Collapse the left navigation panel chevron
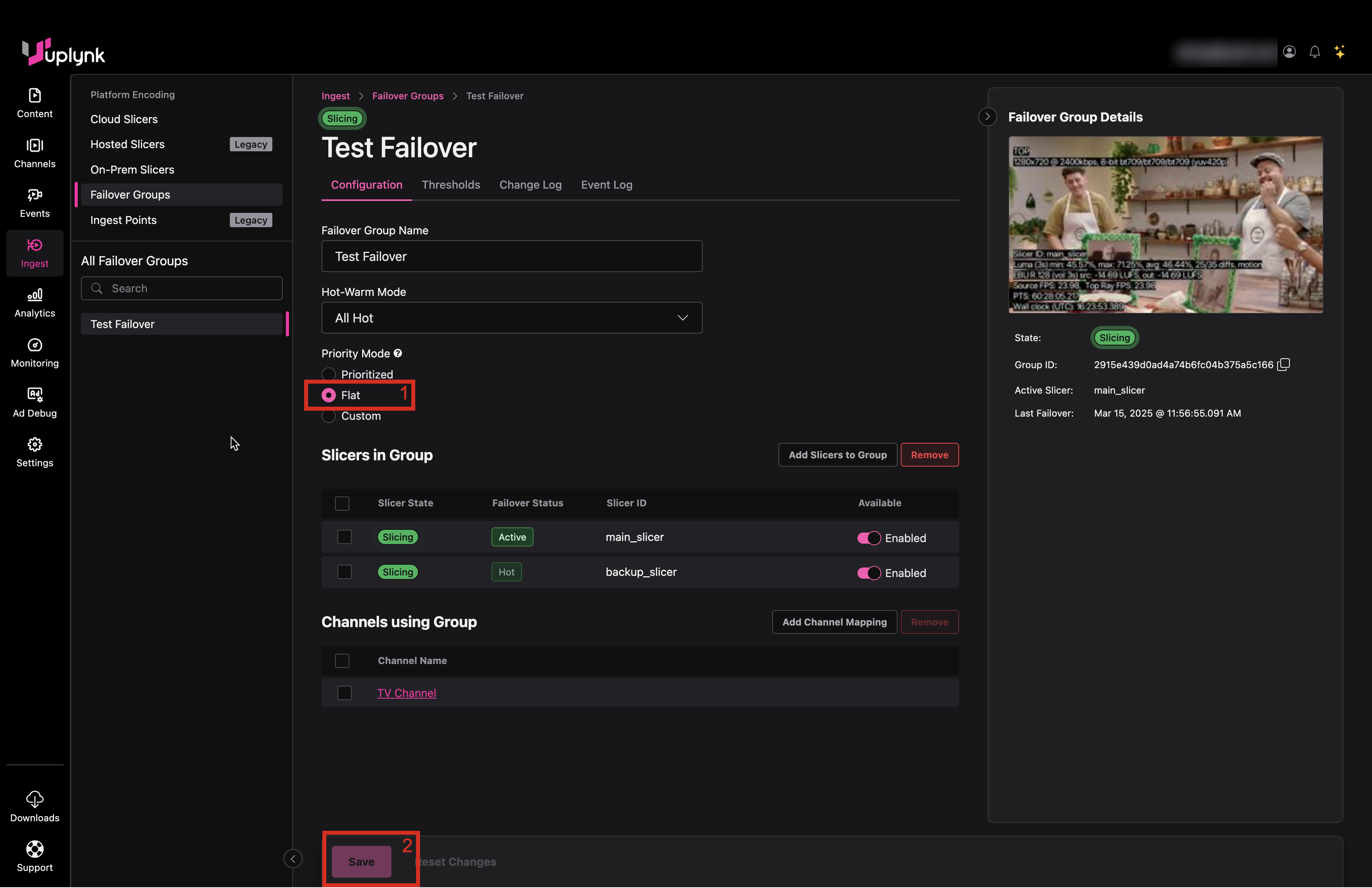 pos(293,859)
